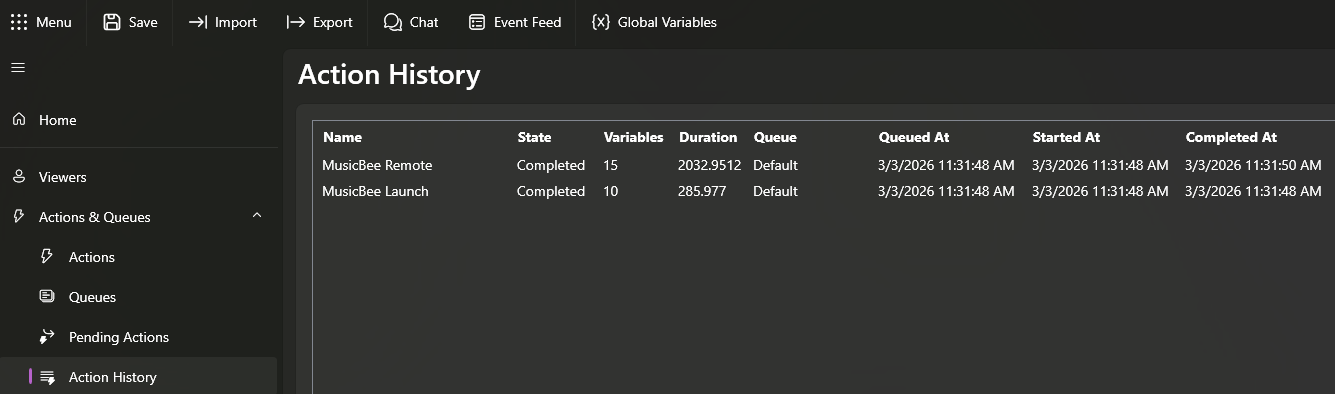Viewport: 1335px width, 394px height.
Task: Click completed time 11:31:50 AM
Action: point(1253,165)
